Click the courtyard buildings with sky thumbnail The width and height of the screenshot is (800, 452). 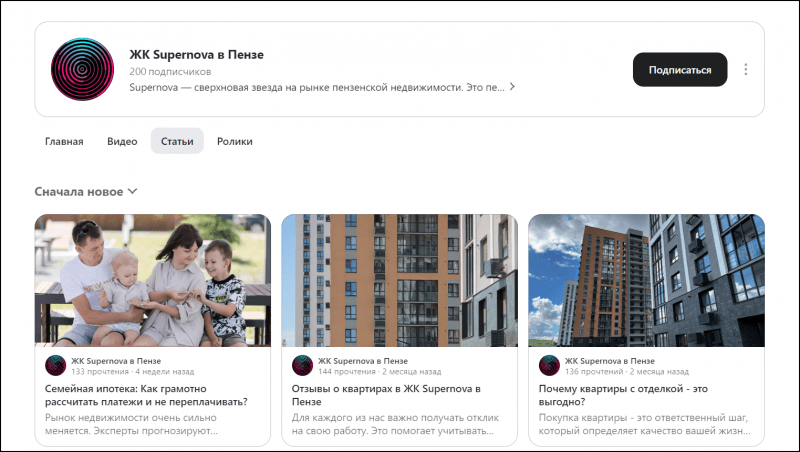646,280
